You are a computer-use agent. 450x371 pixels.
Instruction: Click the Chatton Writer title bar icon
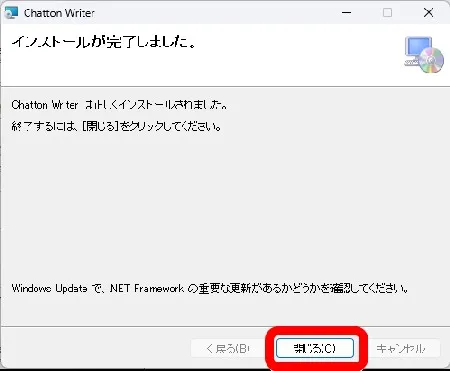tap(11, 13)
